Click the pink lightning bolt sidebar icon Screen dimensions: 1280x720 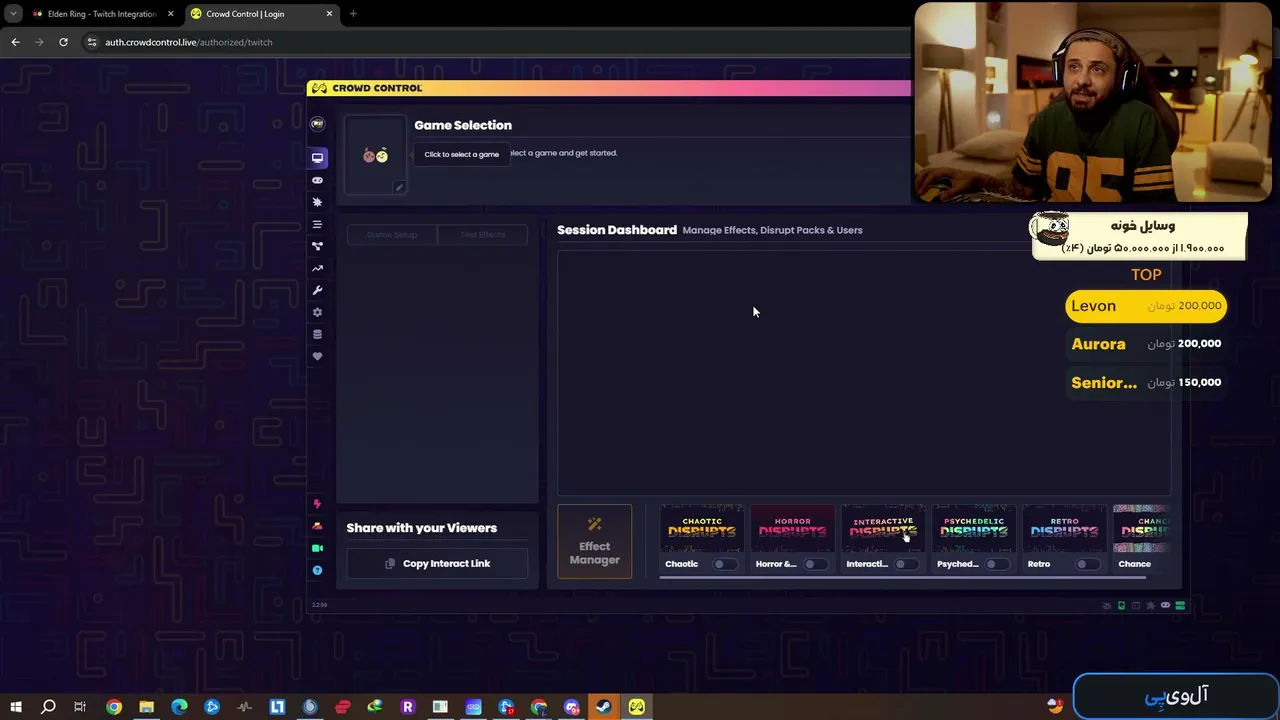tap(317, 504)
